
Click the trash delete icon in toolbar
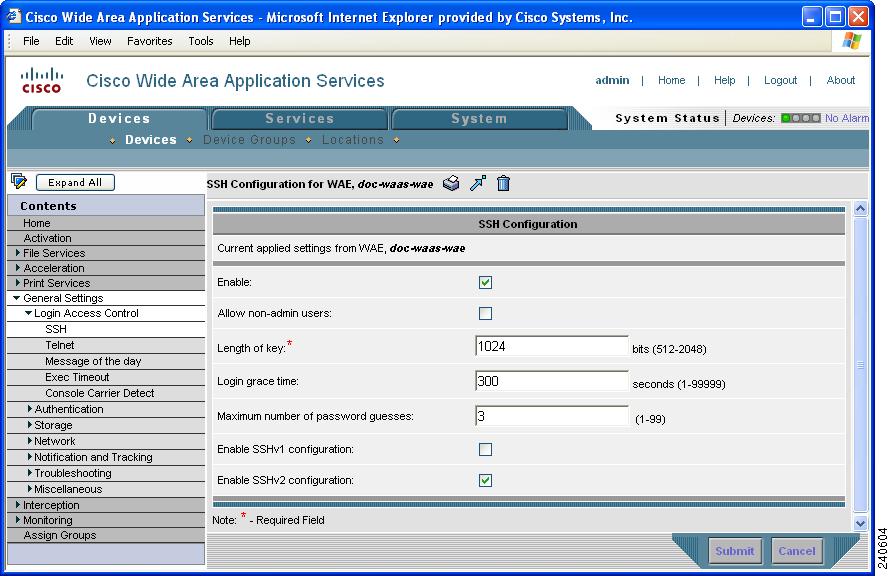(503, 183)
